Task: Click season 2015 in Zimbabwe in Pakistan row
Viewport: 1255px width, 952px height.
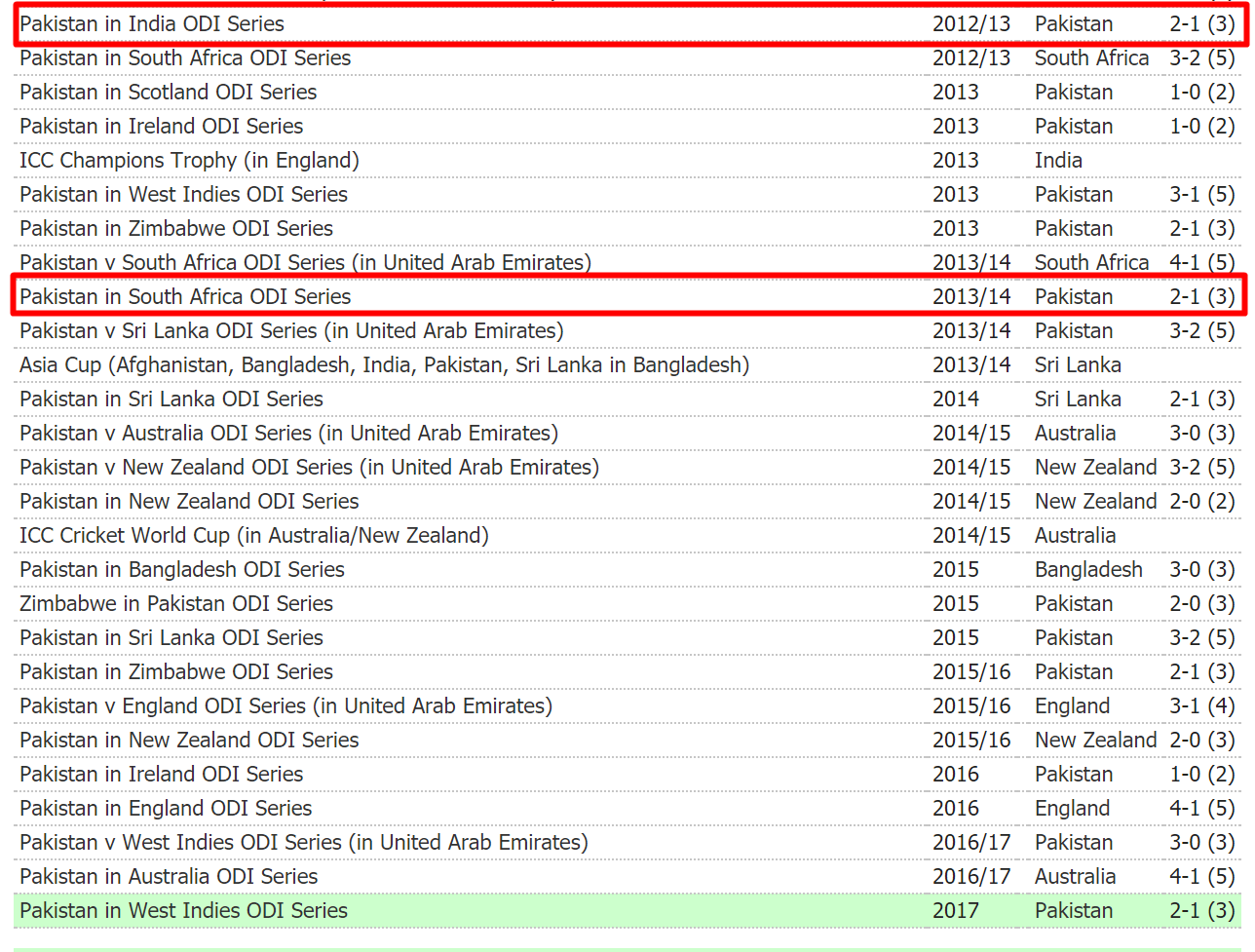Action: click(x=955, y=603)
